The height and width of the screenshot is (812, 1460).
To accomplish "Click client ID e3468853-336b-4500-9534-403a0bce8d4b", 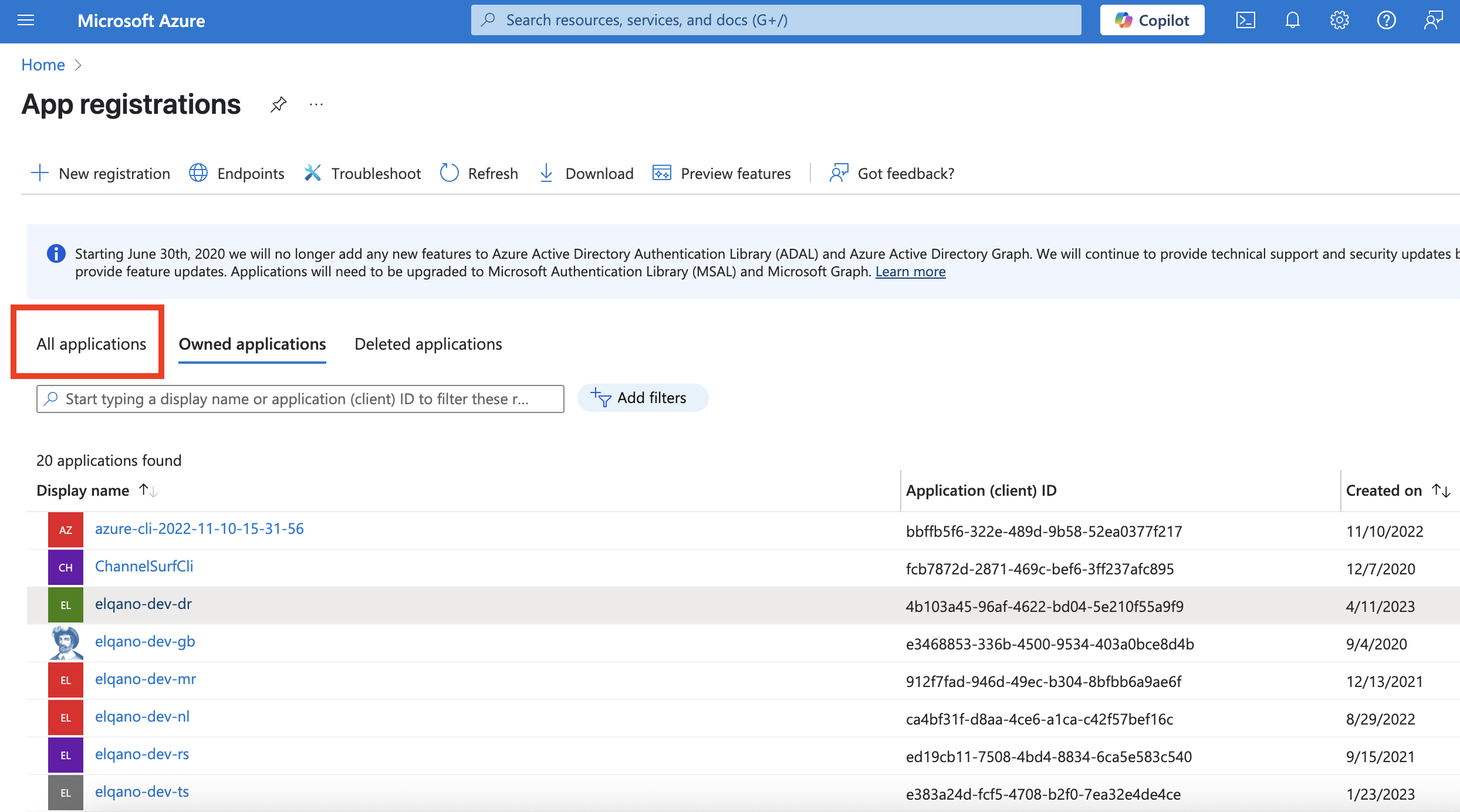I will [x=1050, y=644].
